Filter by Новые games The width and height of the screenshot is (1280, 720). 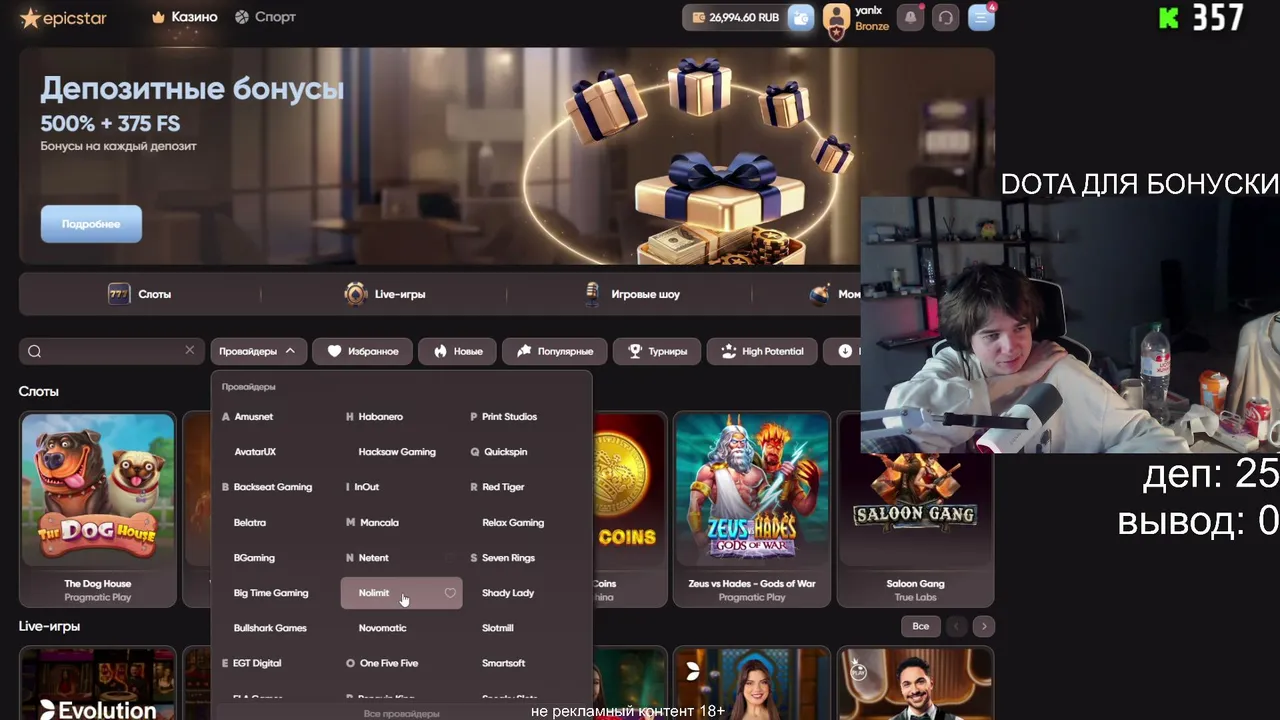click(457, 351)
